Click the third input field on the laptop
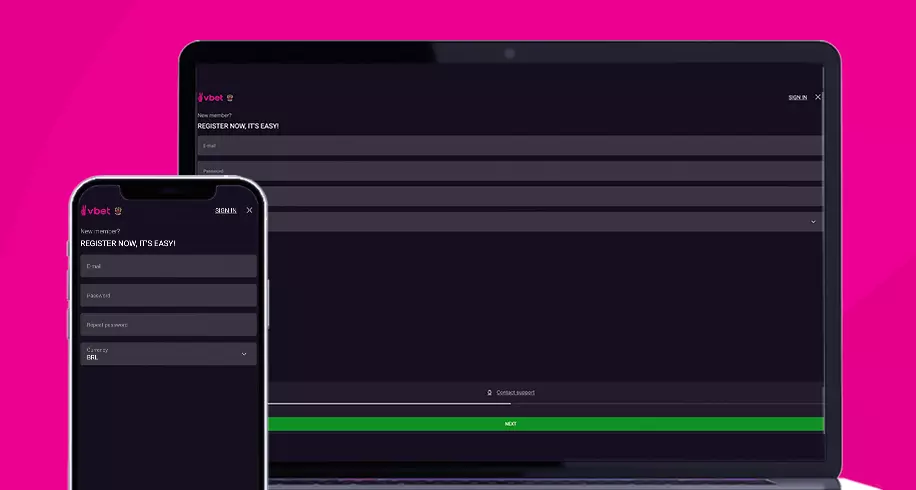This screenshot has height=490, width=916. tap(544, 196)
